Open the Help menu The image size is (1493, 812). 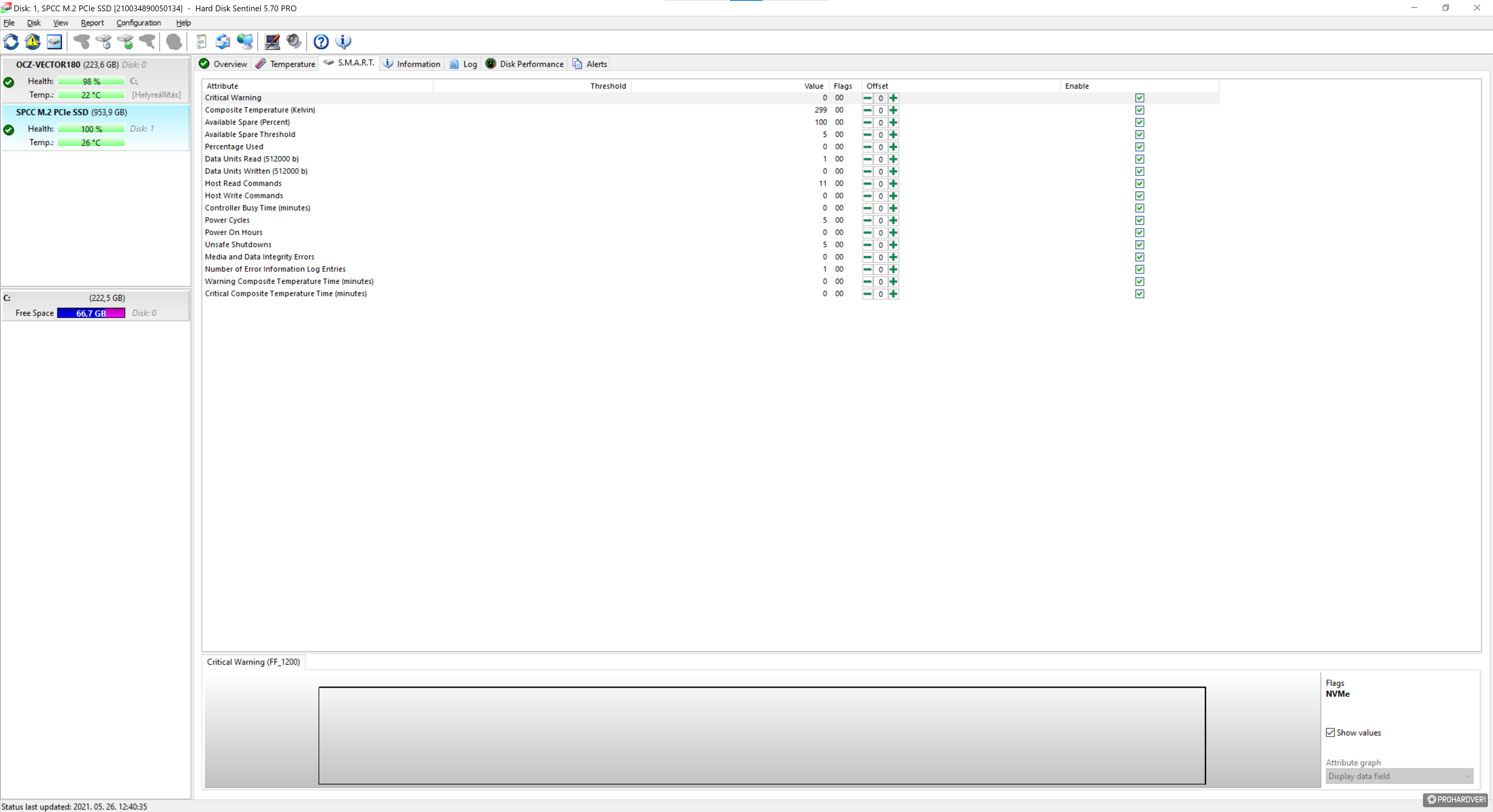point(183,23)
